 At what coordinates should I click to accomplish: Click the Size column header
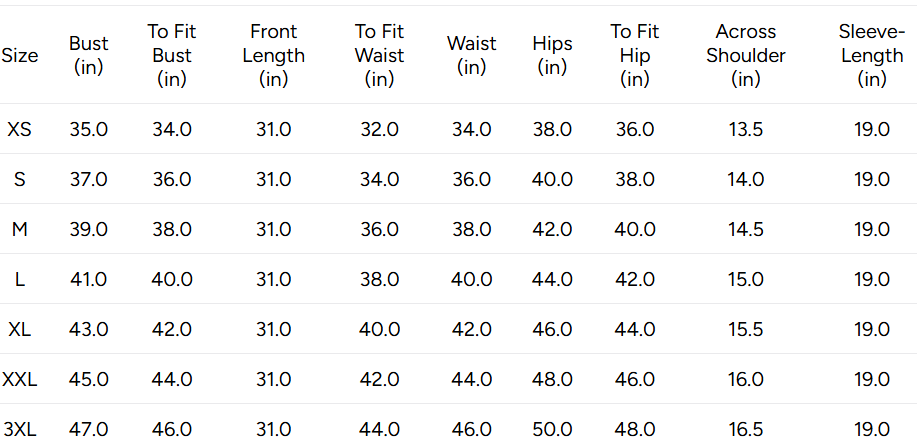[20, 56]
